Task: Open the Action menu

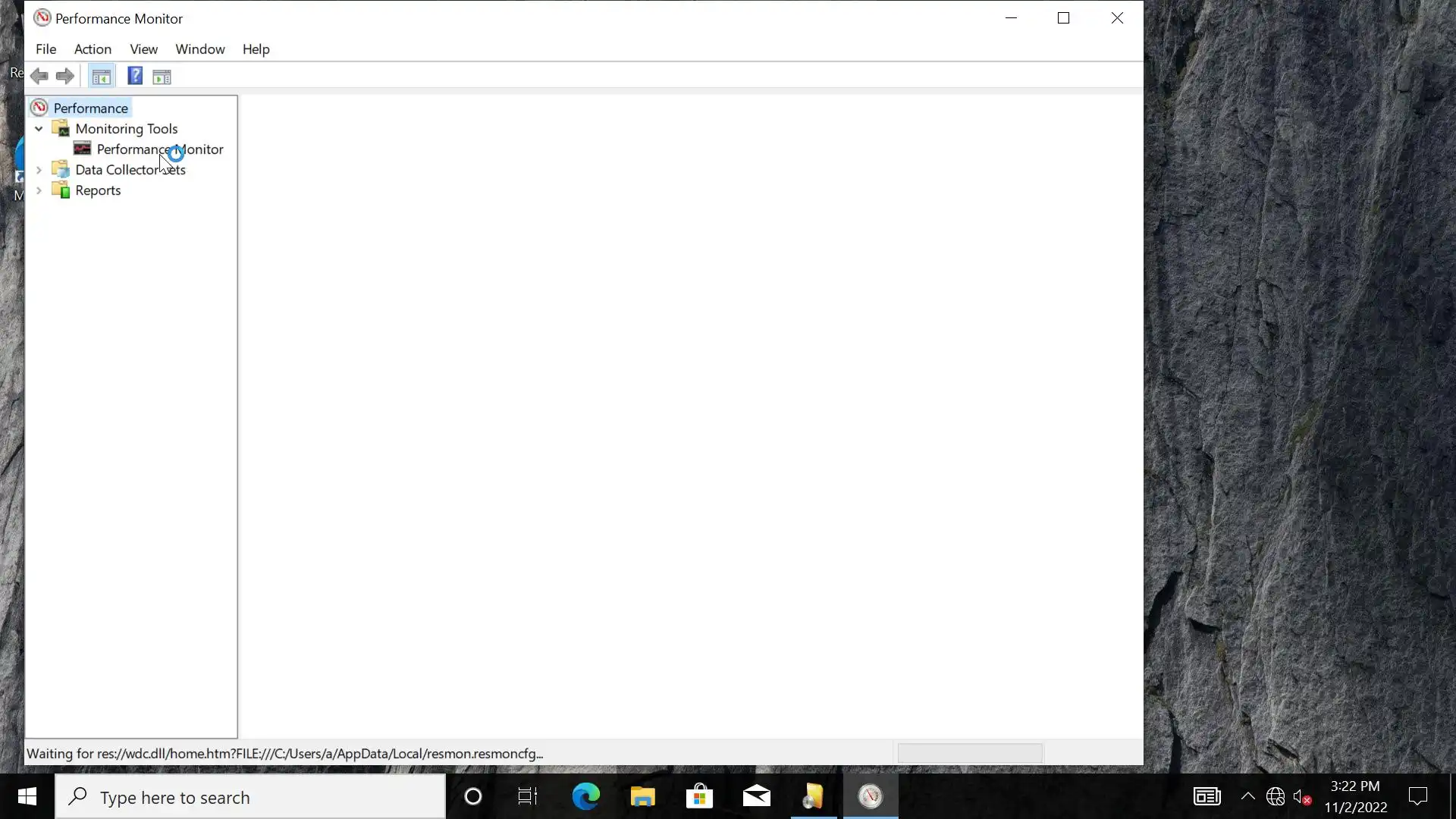Action: (x=93, y=49)
